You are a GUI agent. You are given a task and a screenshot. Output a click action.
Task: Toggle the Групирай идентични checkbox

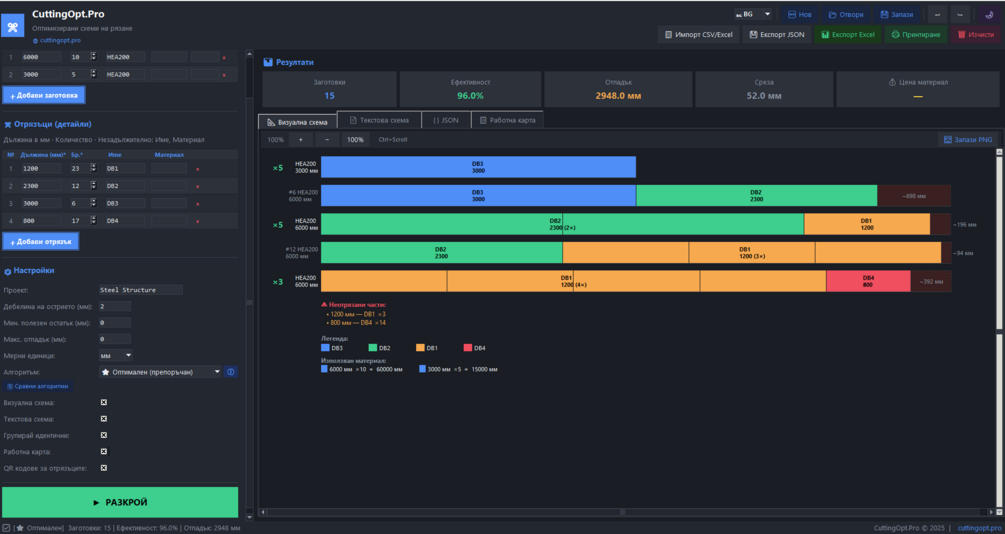pyautogui.click(x=104, y=435)
